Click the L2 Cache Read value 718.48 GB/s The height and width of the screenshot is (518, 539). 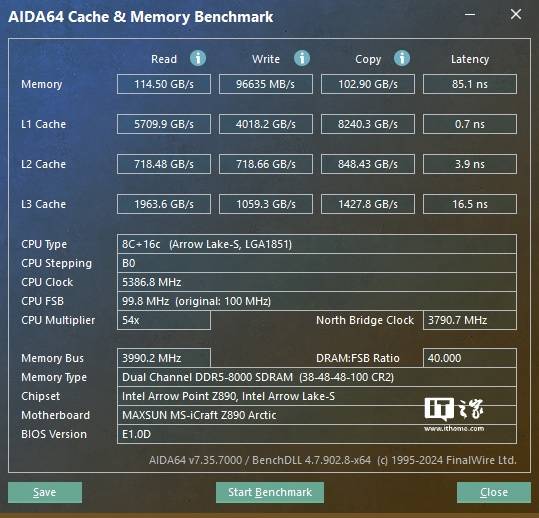click(164, 164)
